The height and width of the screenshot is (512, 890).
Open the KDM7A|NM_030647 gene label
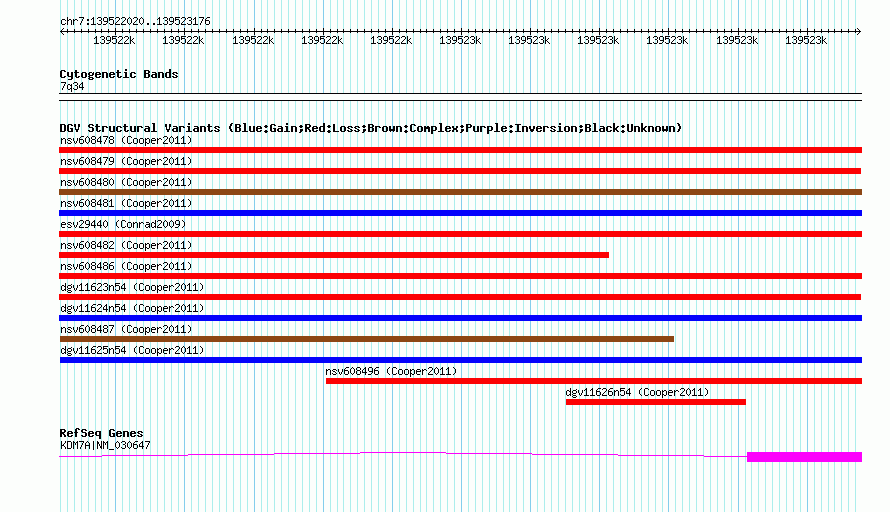105,446
